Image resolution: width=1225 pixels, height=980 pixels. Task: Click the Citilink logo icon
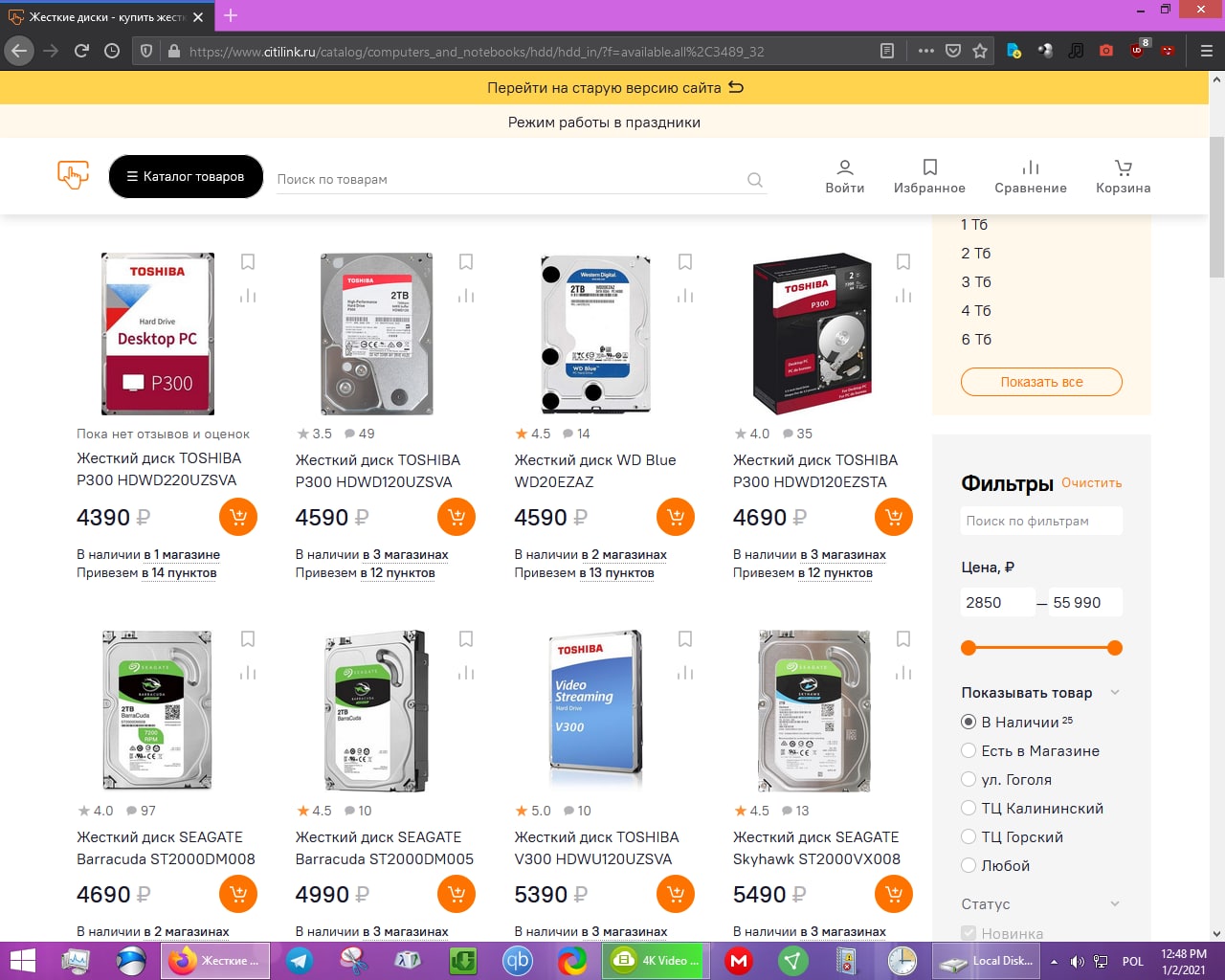(74, 175)
